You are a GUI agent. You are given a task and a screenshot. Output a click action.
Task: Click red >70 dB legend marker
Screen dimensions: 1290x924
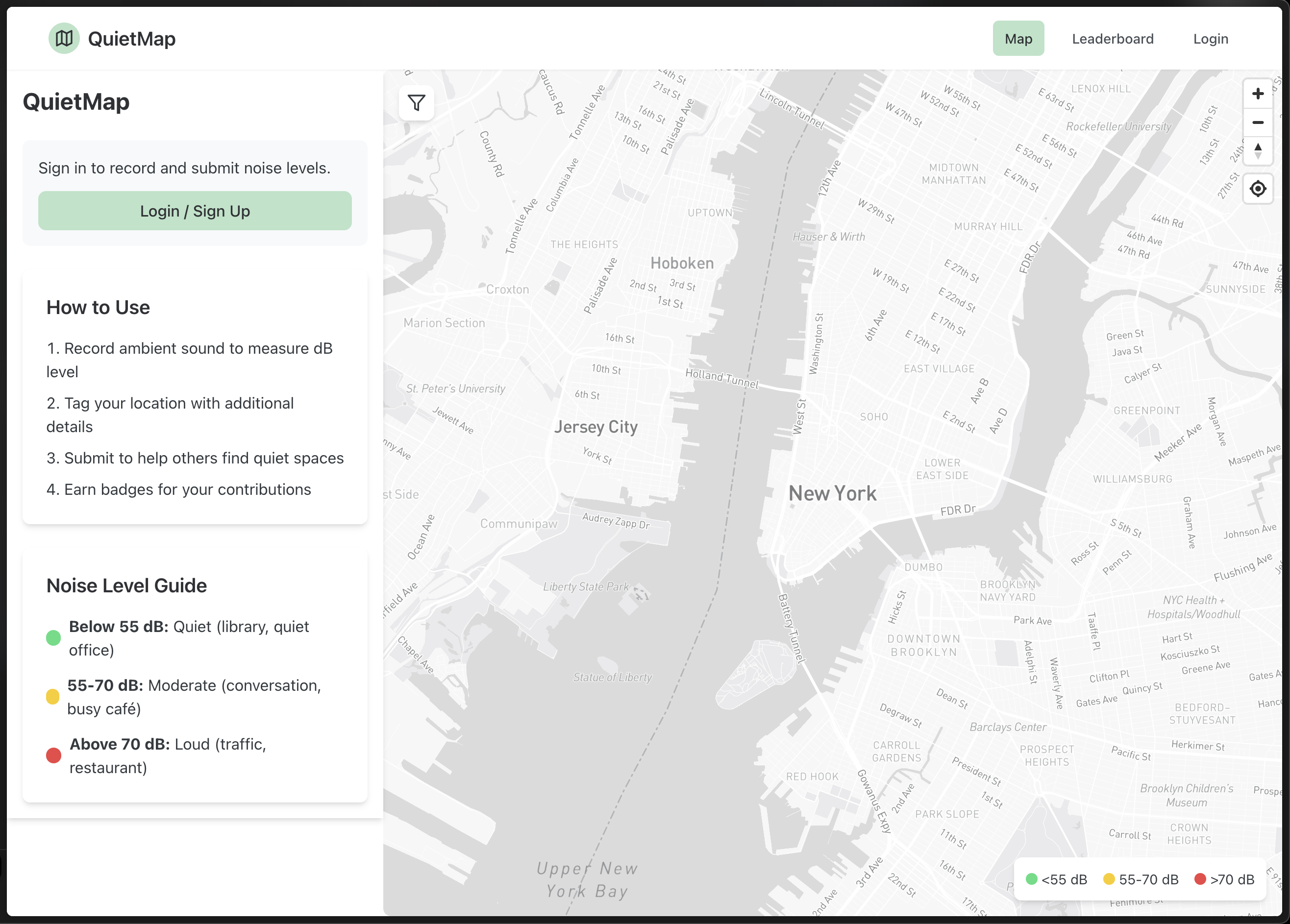[1200, 879]
